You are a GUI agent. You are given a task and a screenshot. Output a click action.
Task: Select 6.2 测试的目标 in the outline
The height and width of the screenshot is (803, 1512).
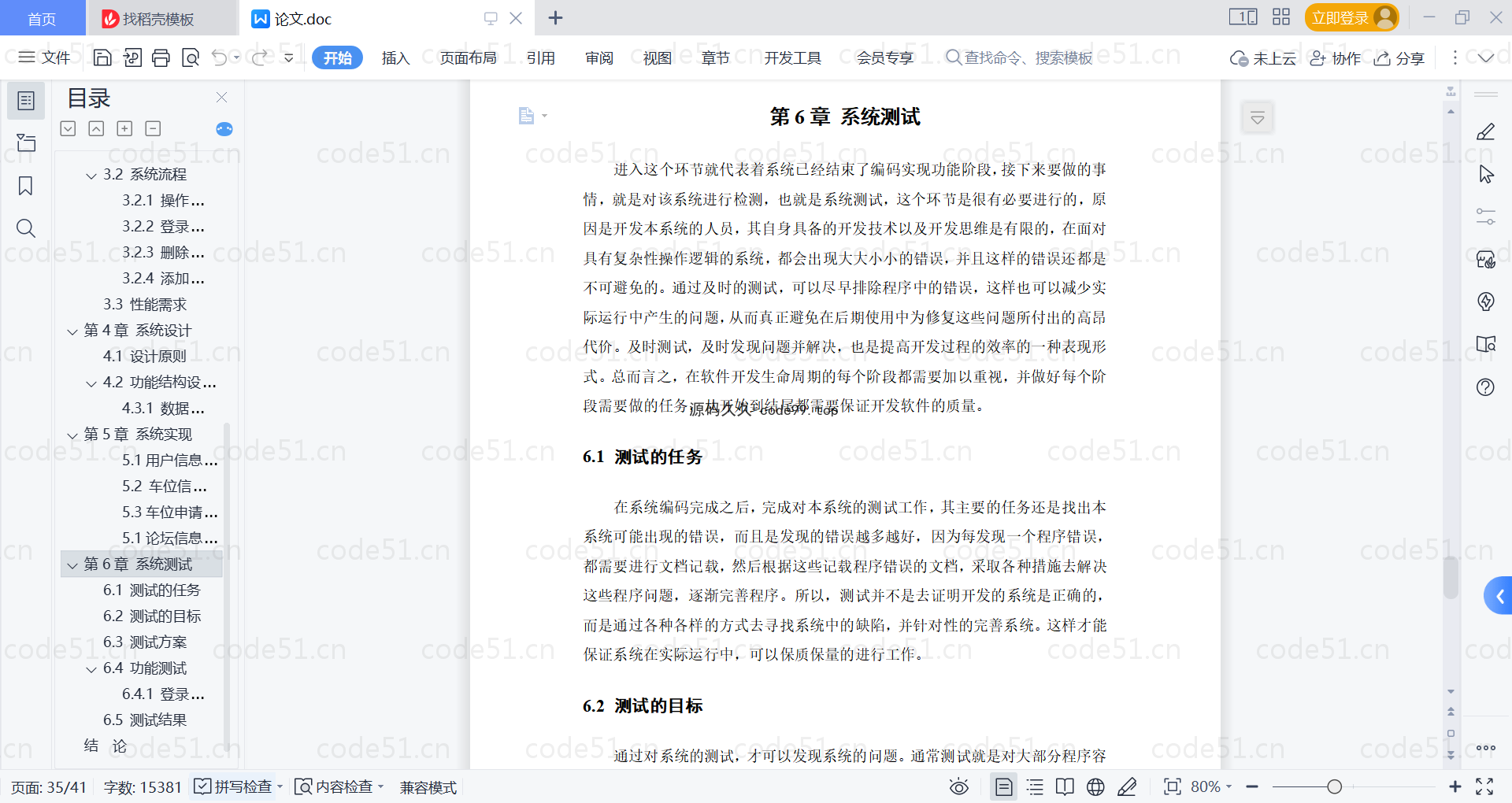(x=151, y=616)
